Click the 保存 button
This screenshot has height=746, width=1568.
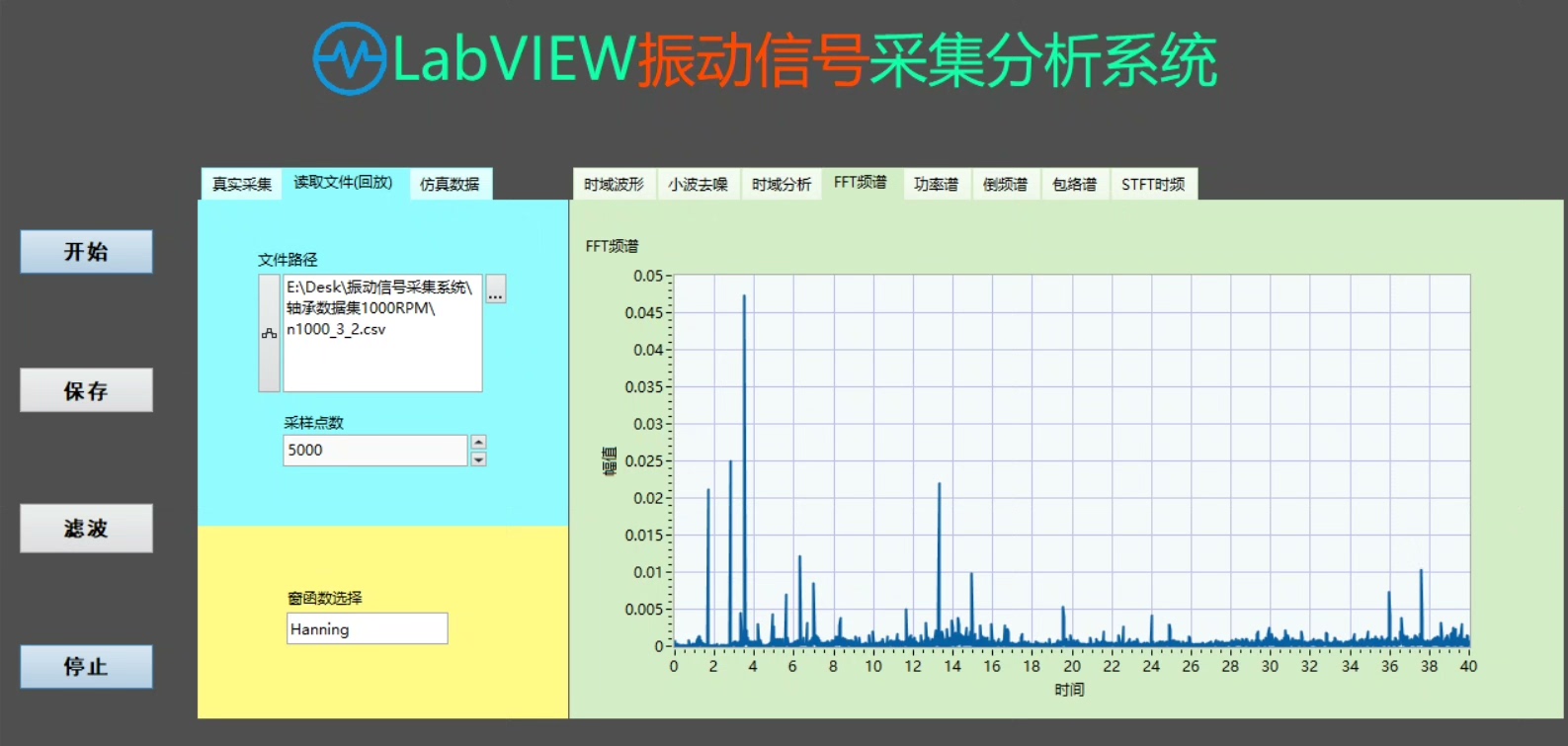click(86, 390)
